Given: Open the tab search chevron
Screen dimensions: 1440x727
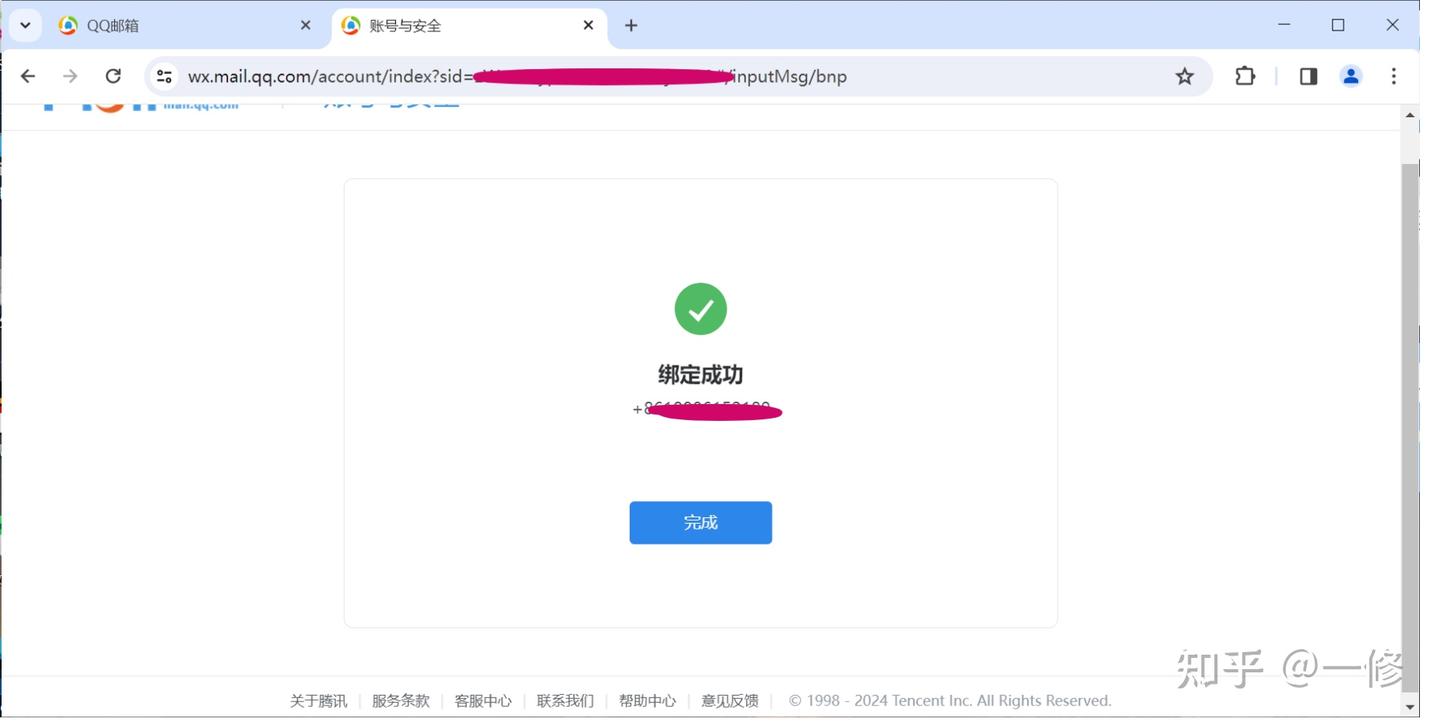Looking at the screenshot, I should [25, 25].
